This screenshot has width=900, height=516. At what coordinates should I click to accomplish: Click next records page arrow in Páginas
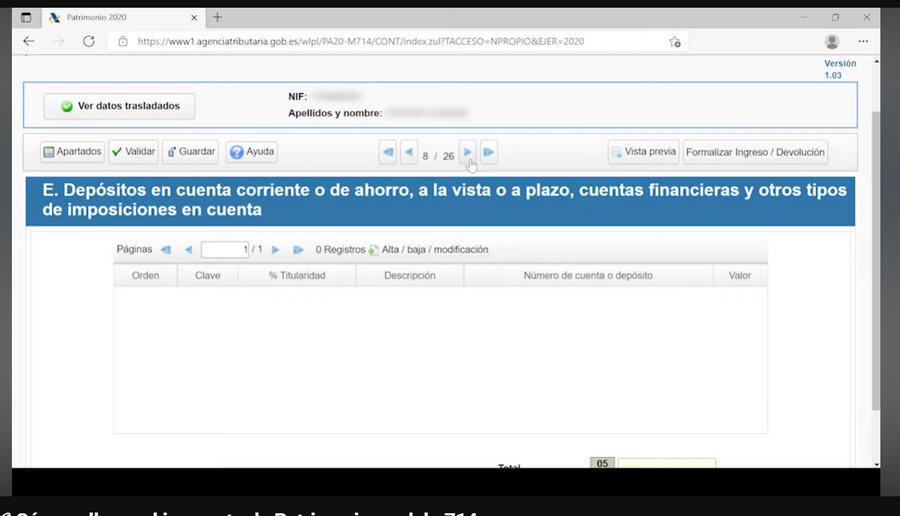276,250
